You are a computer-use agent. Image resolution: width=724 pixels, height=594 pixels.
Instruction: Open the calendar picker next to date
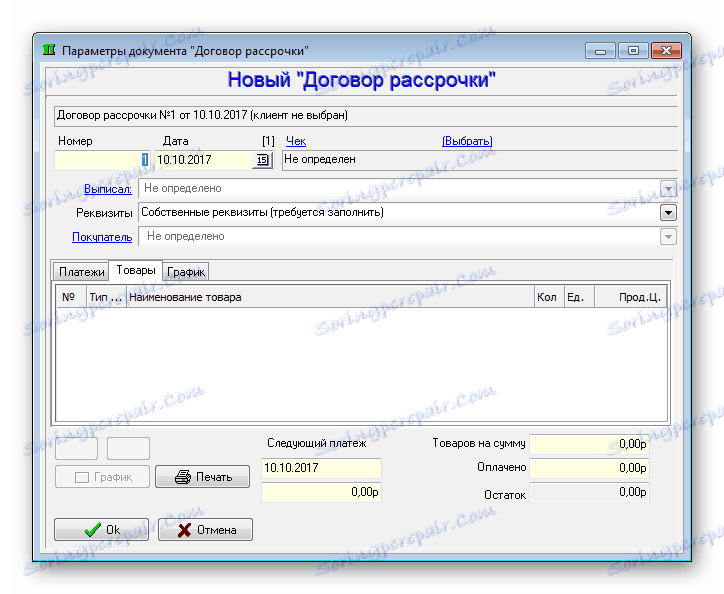[x=262, y=160]
